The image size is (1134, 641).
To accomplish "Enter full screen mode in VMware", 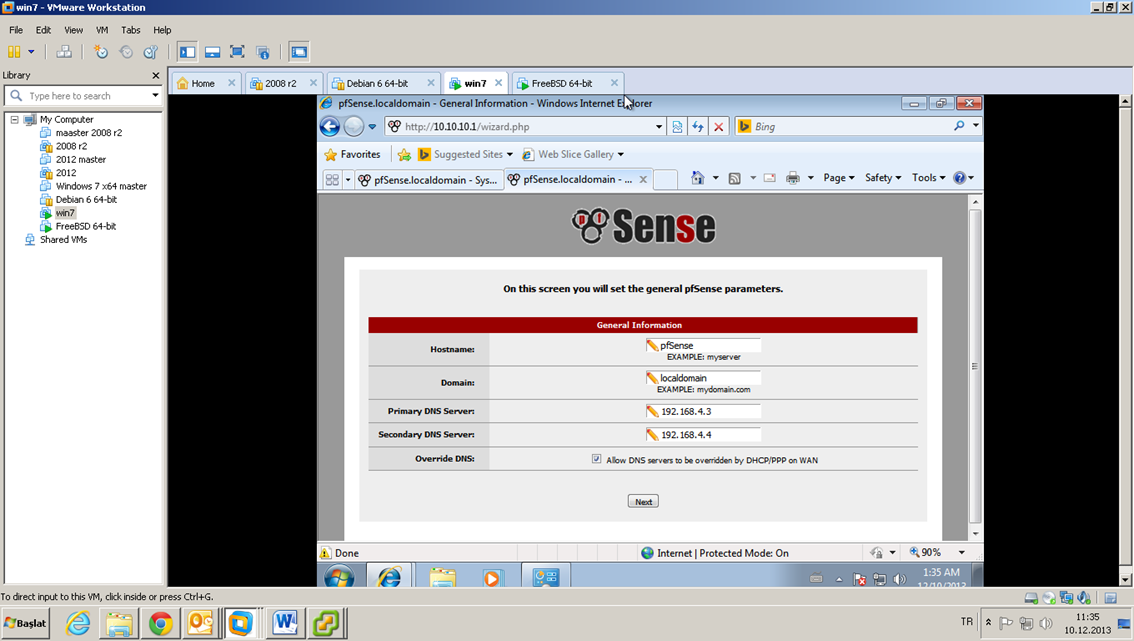I will [237, 52].
